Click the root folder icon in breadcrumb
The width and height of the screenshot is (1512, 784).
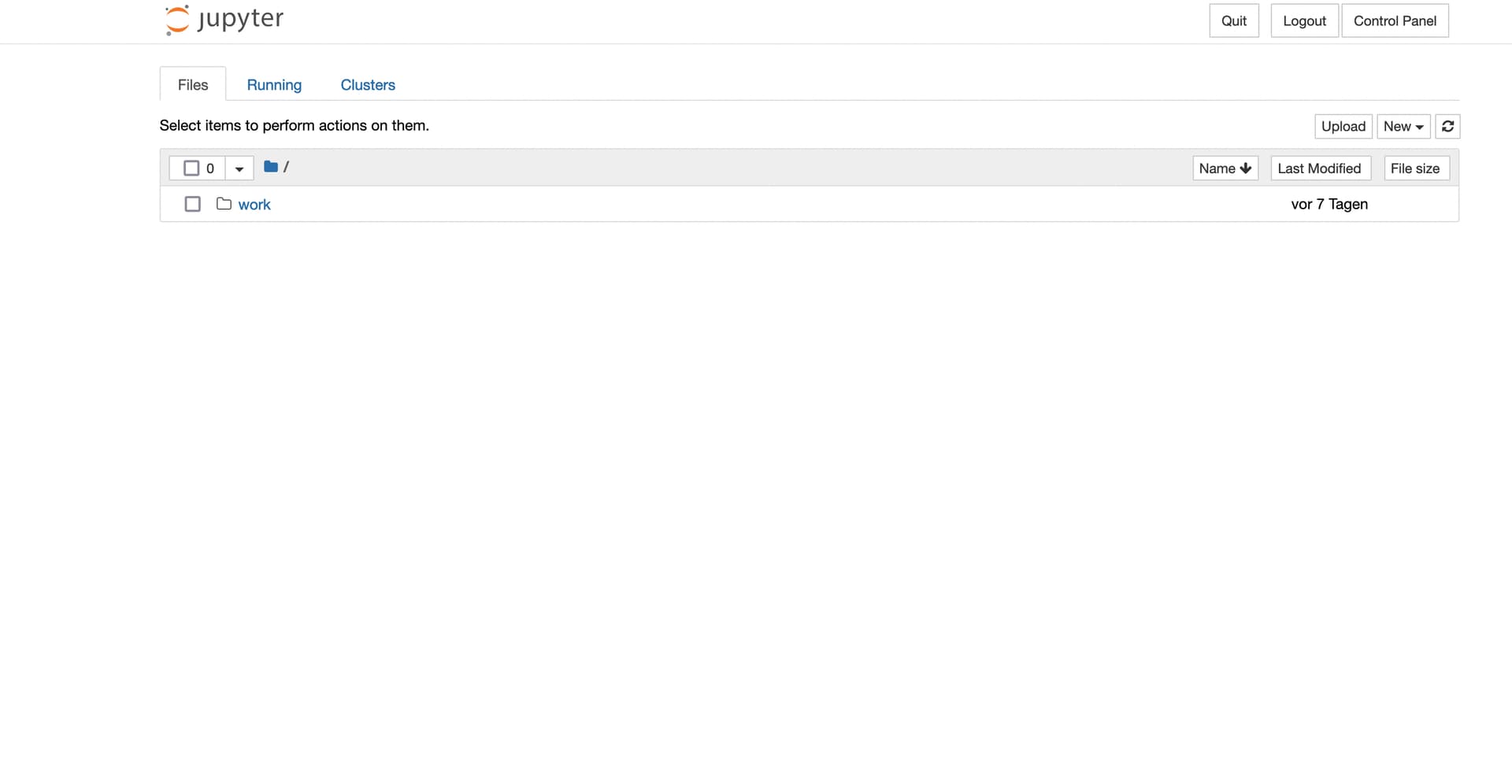point(270,167)
